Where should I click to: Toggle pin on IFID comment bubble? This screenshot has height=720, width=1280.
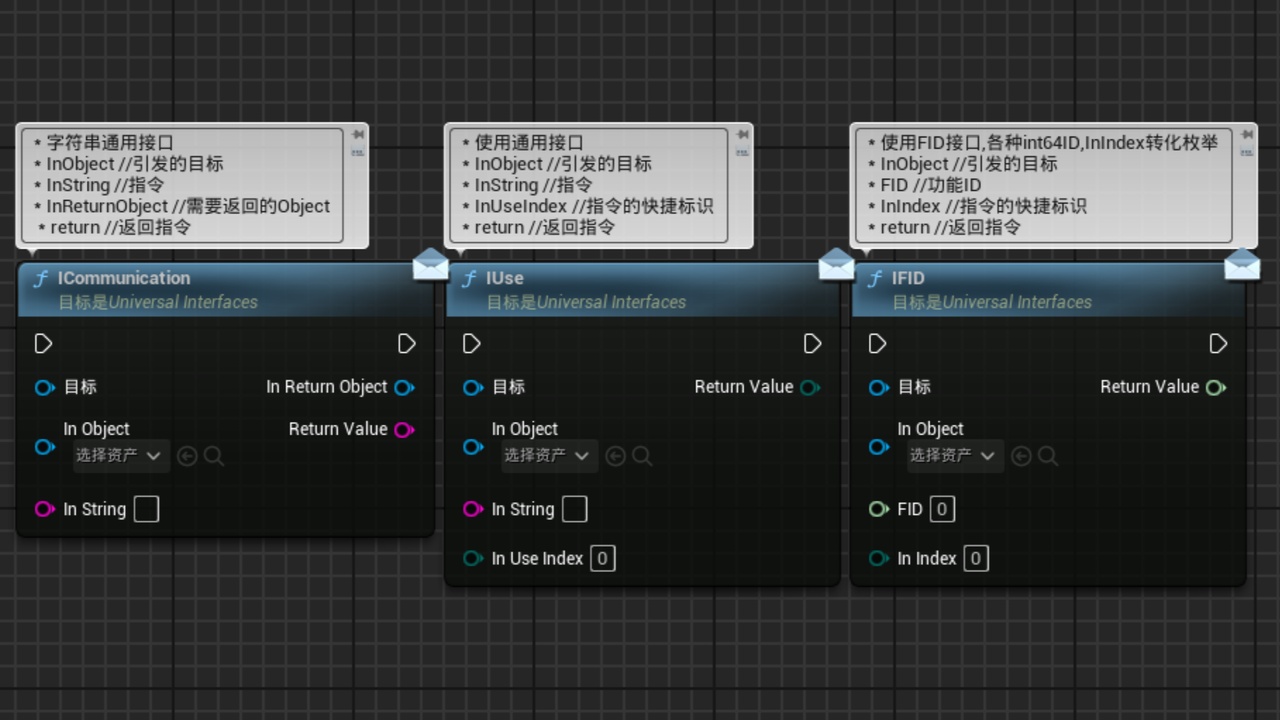1247,135
